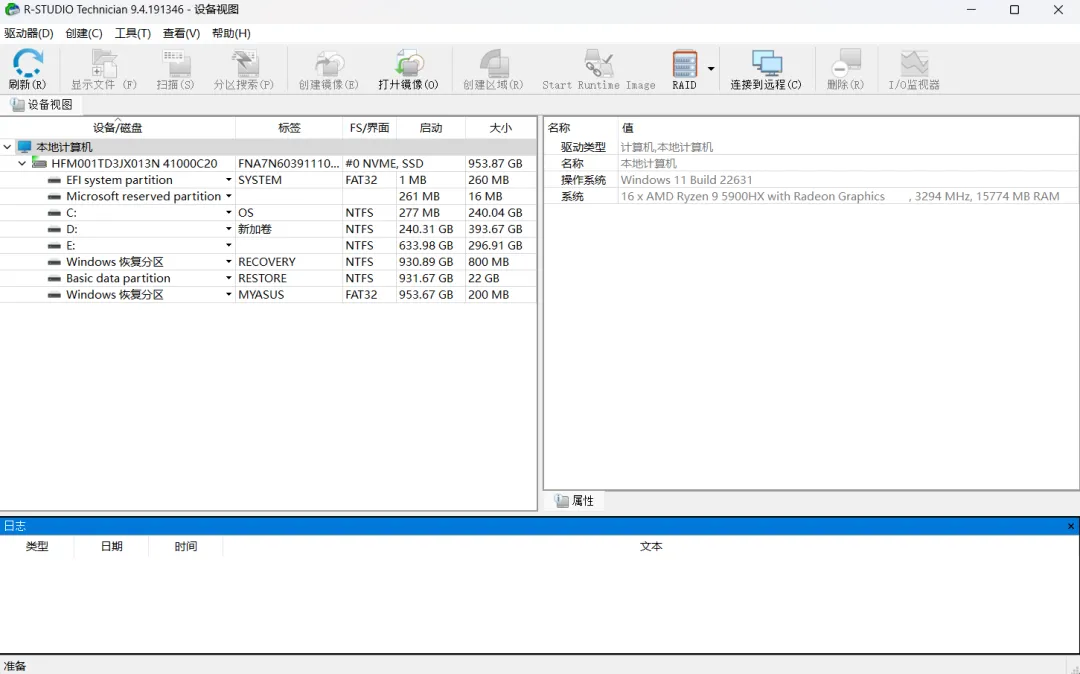
Task: Click the D: partition disk icon
Action: (54, 229)
